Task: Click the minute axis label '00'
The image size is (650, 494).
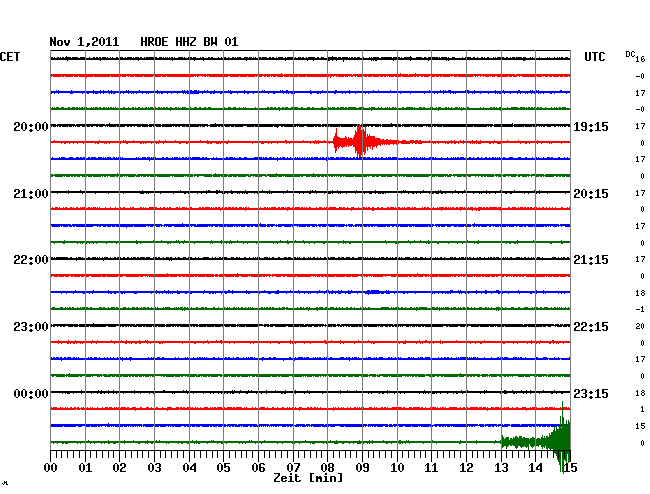Action: [51, 467]
